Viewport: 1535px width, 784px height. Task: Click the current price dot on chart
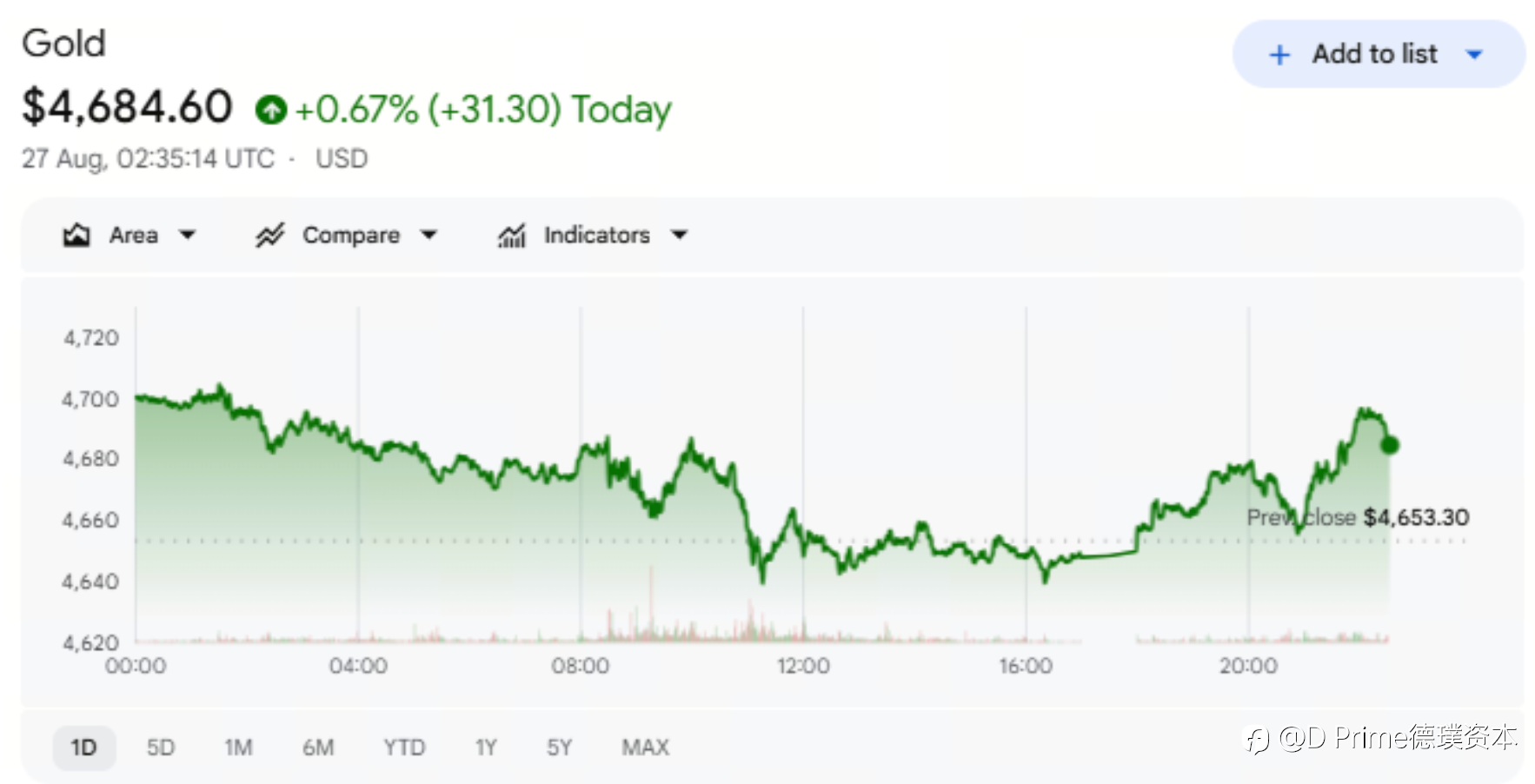(1389, 445)
